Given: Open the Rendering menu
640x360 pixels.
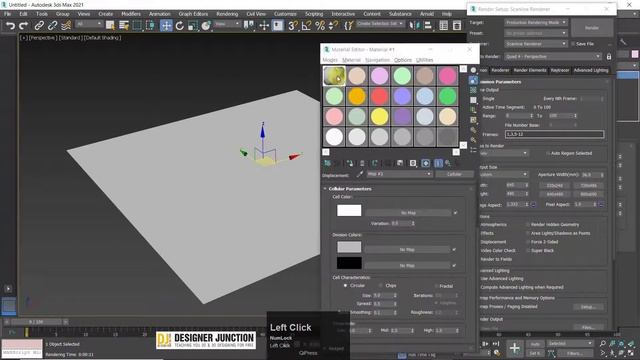Looking at the screenshot, I should (x=227, y=14).
